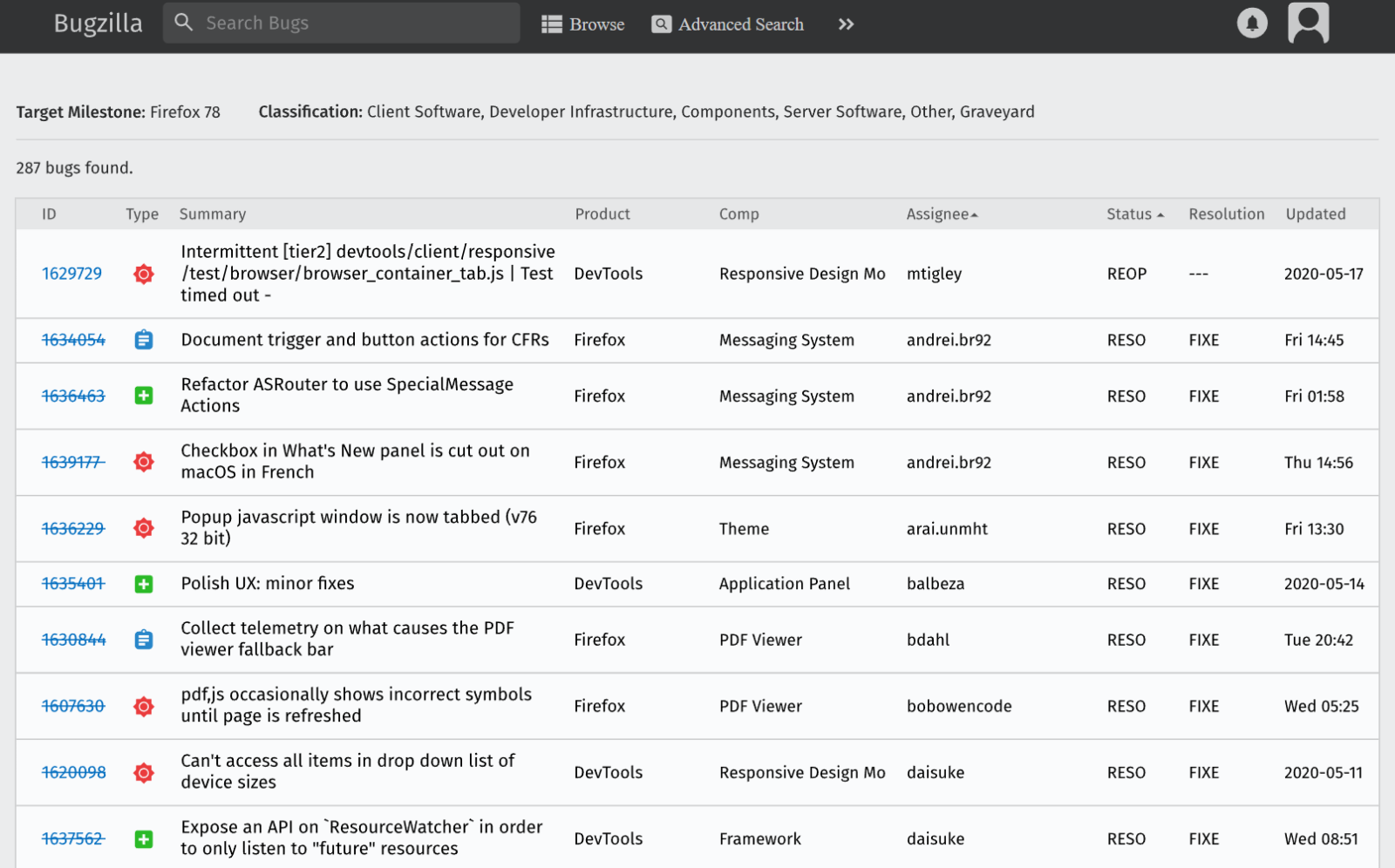The width and height of the screenshot is (1395, 868).
Task: Open bug 1629729
Action: click(71, 274)
